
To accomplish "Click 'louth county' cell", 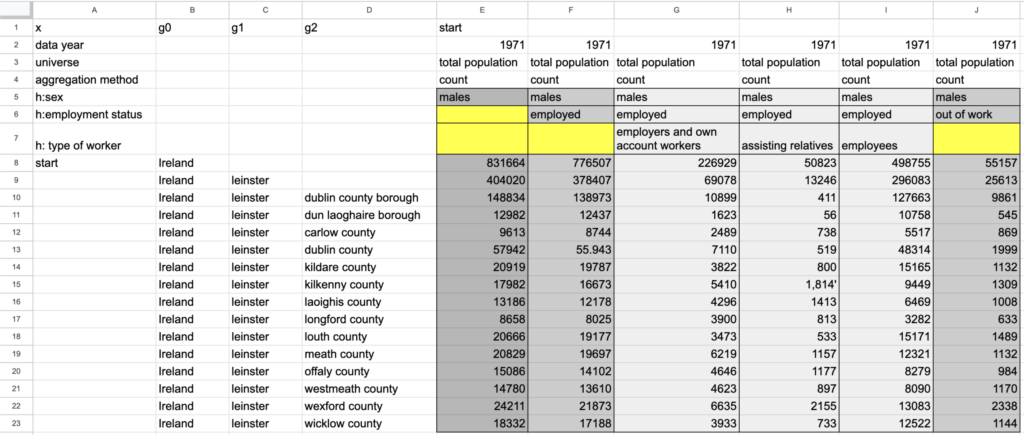I will [x=369, y=337].
